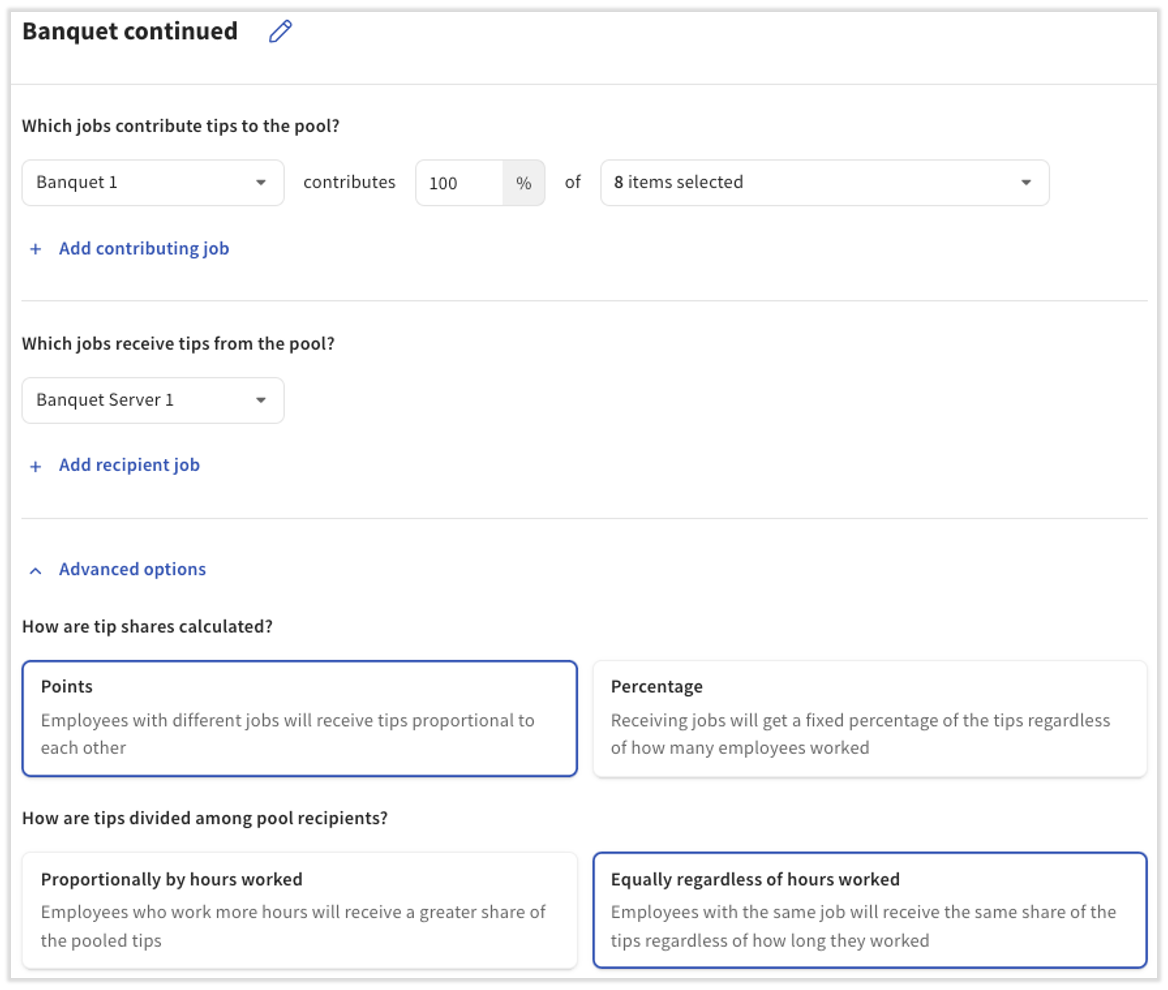
Task: Click the plus icon before Add recipient job
Action: click(36, 466)
